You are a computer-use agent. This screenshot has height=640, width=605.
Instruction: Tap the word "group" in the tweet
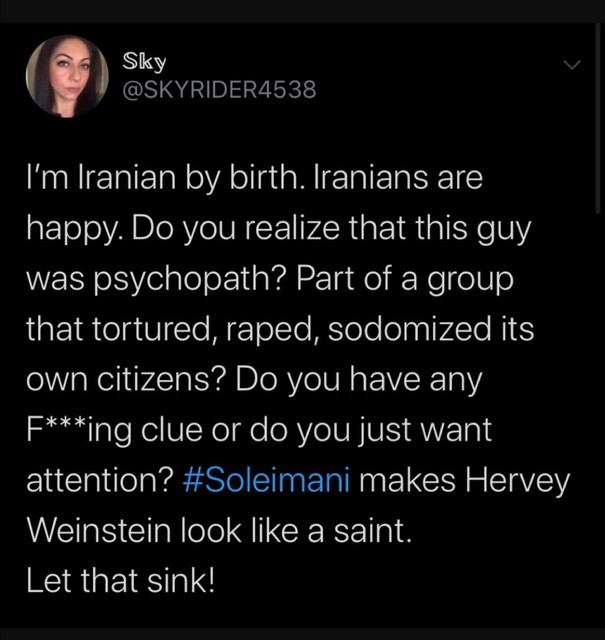click(473, 279)
